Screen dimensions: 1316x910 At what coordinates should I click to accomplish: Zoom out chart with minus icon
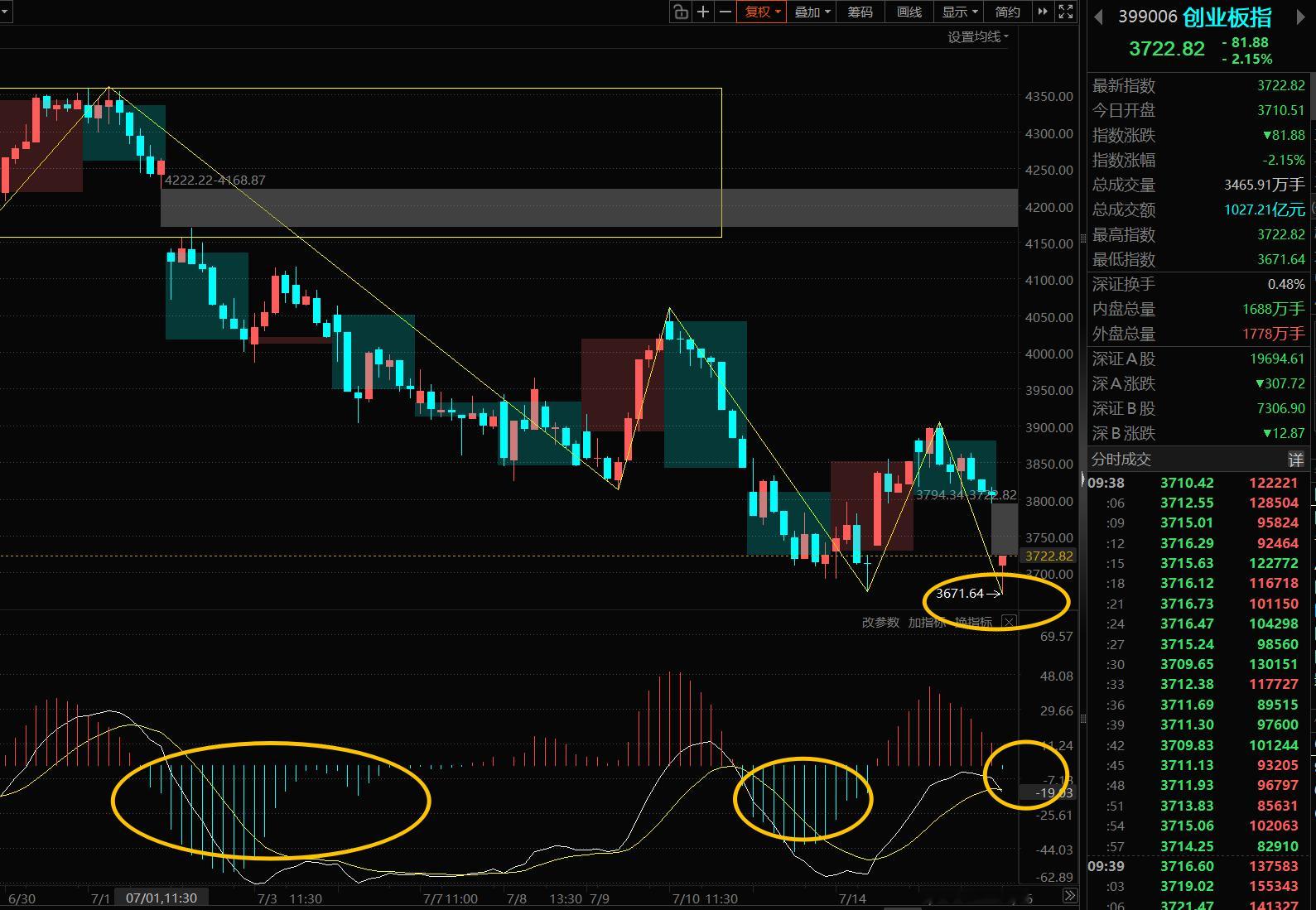725,12
